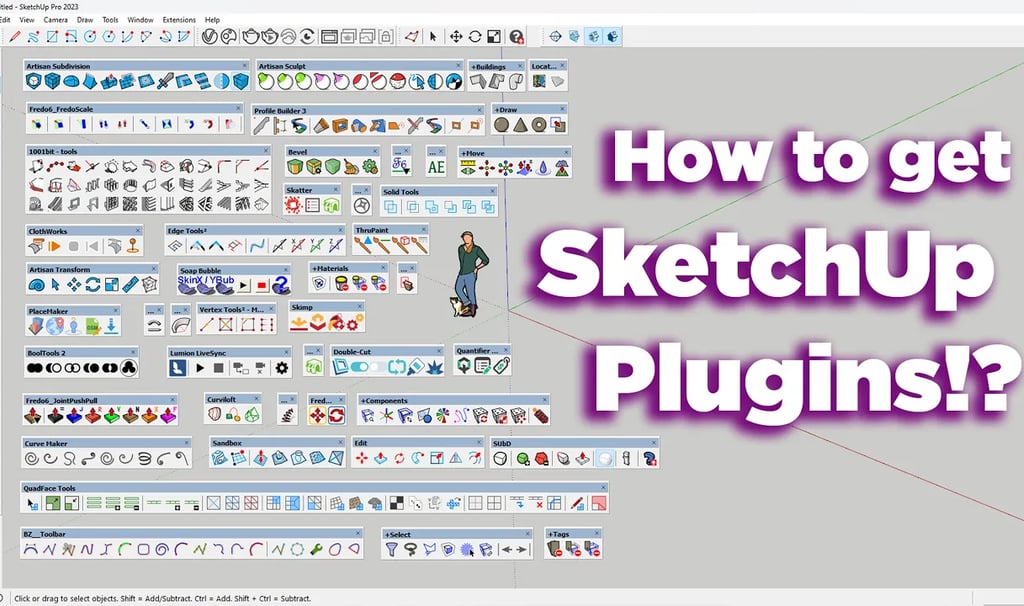The width and height of the screenshot is (1024, 606).
Task: Click the broom icon in the Bevel toolbar
Action: [x=351, y=167]
